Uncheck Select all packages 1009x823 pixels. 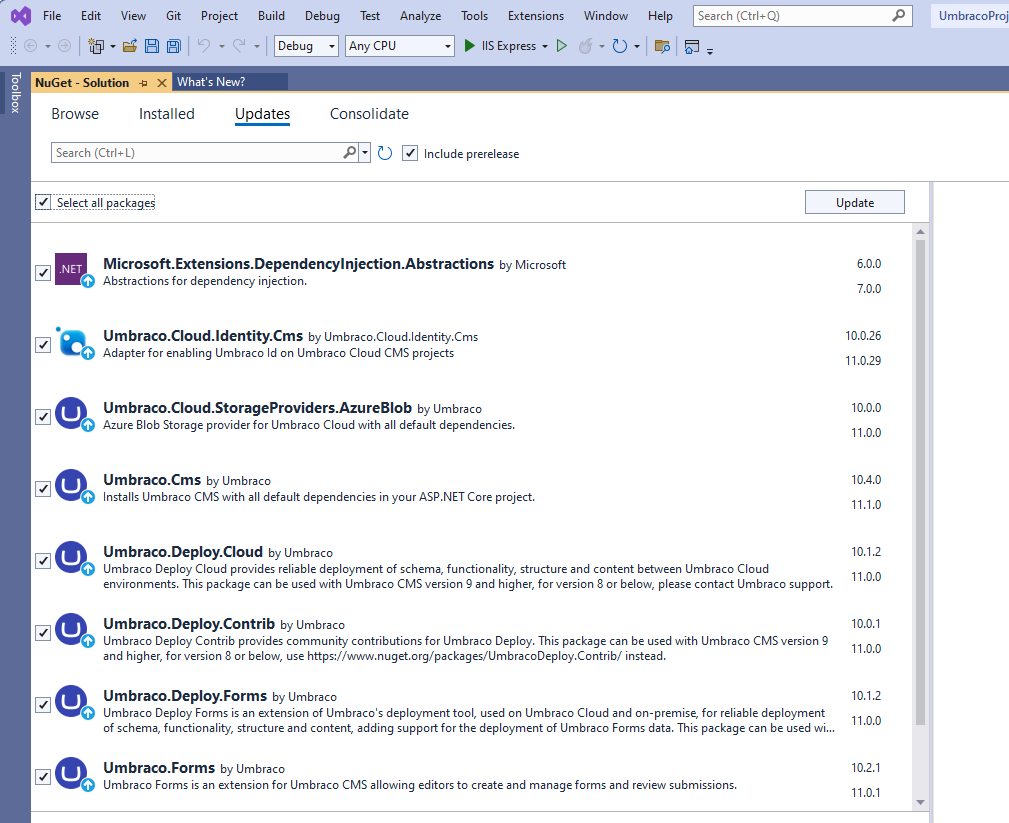point(43,202)
